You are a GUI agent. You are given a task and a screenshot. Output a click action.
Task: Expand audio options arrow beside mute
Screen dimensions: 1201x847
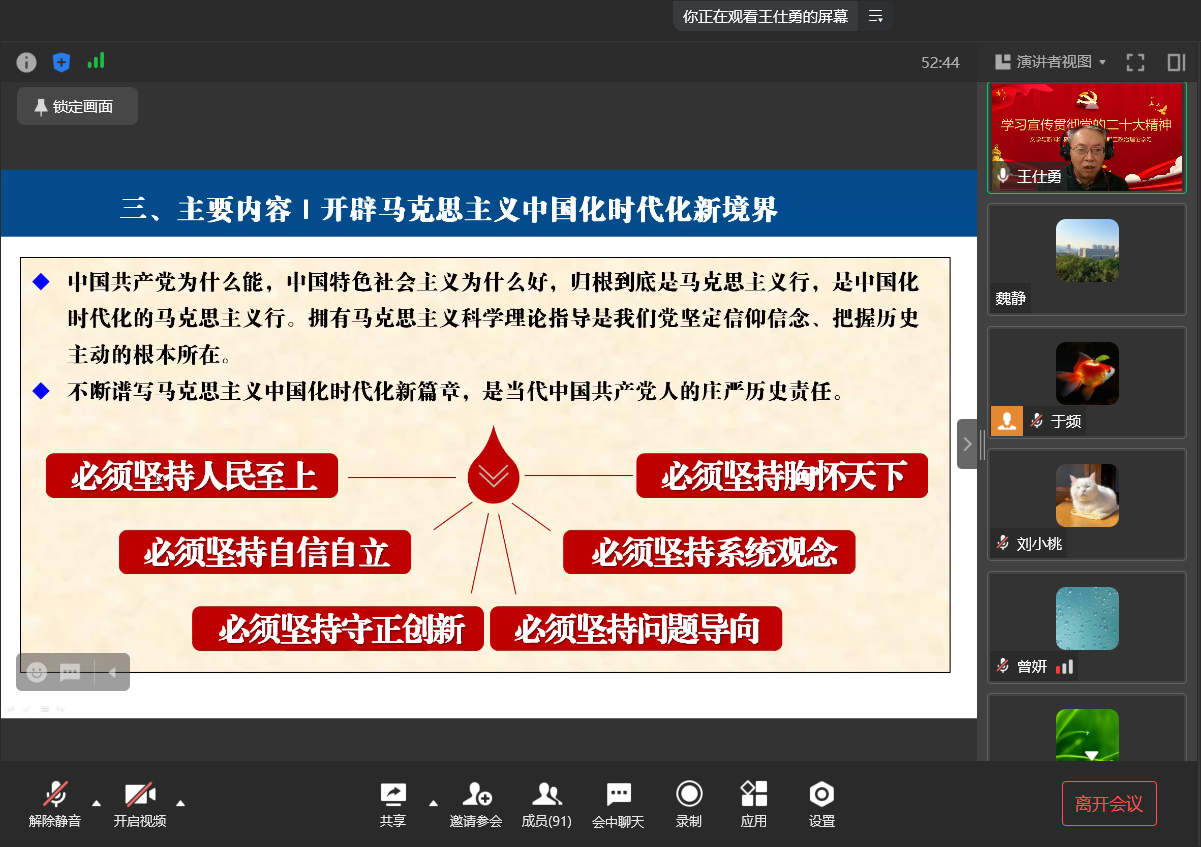pyautogui.click(x=96, y=802)
